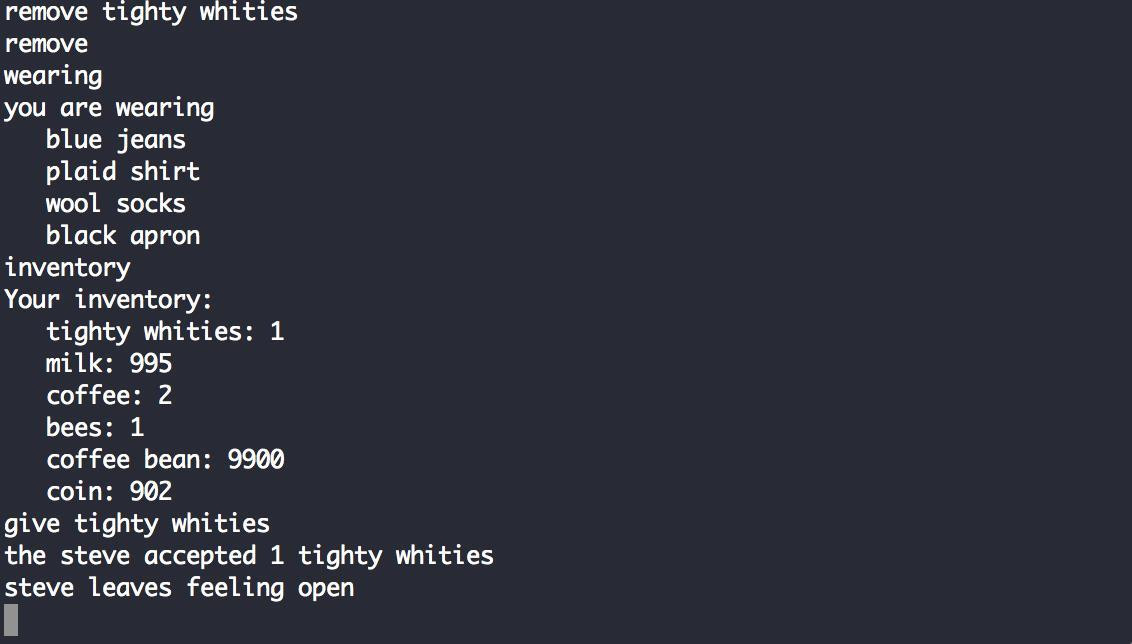Click the 'black apron' line
Image resolution: width=1132 pixels, height=644 pixels.
123,235
